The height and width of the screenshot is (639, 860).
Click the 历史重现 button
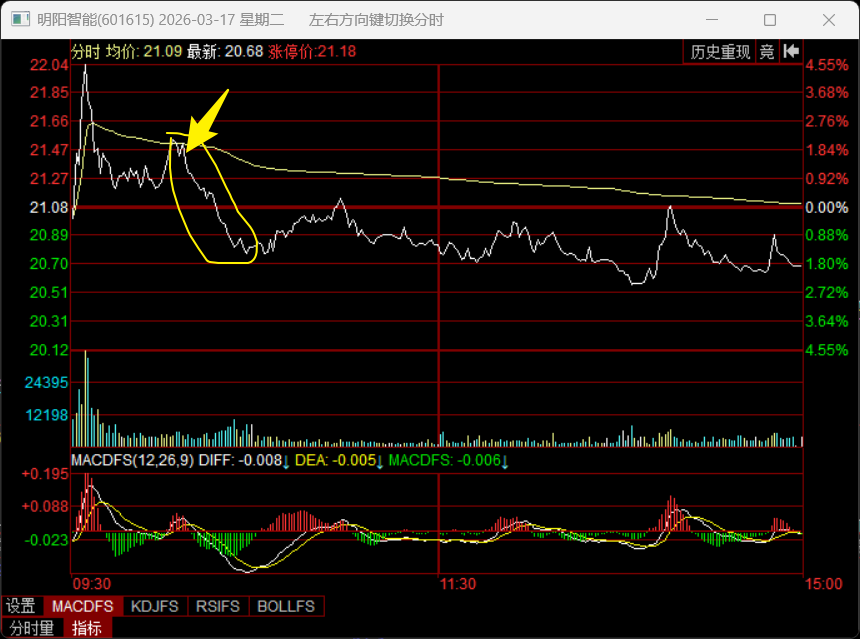[720, 52]
